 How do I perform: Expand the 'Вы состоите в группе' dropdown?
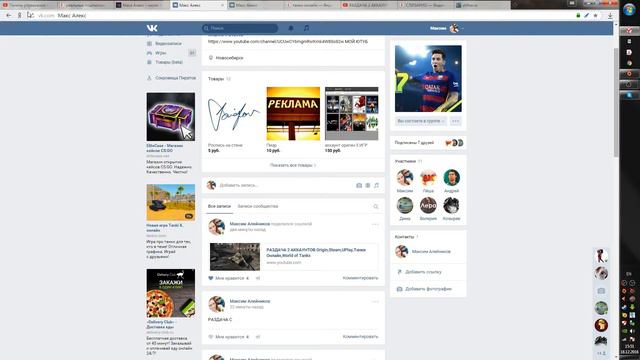[421, 121]
